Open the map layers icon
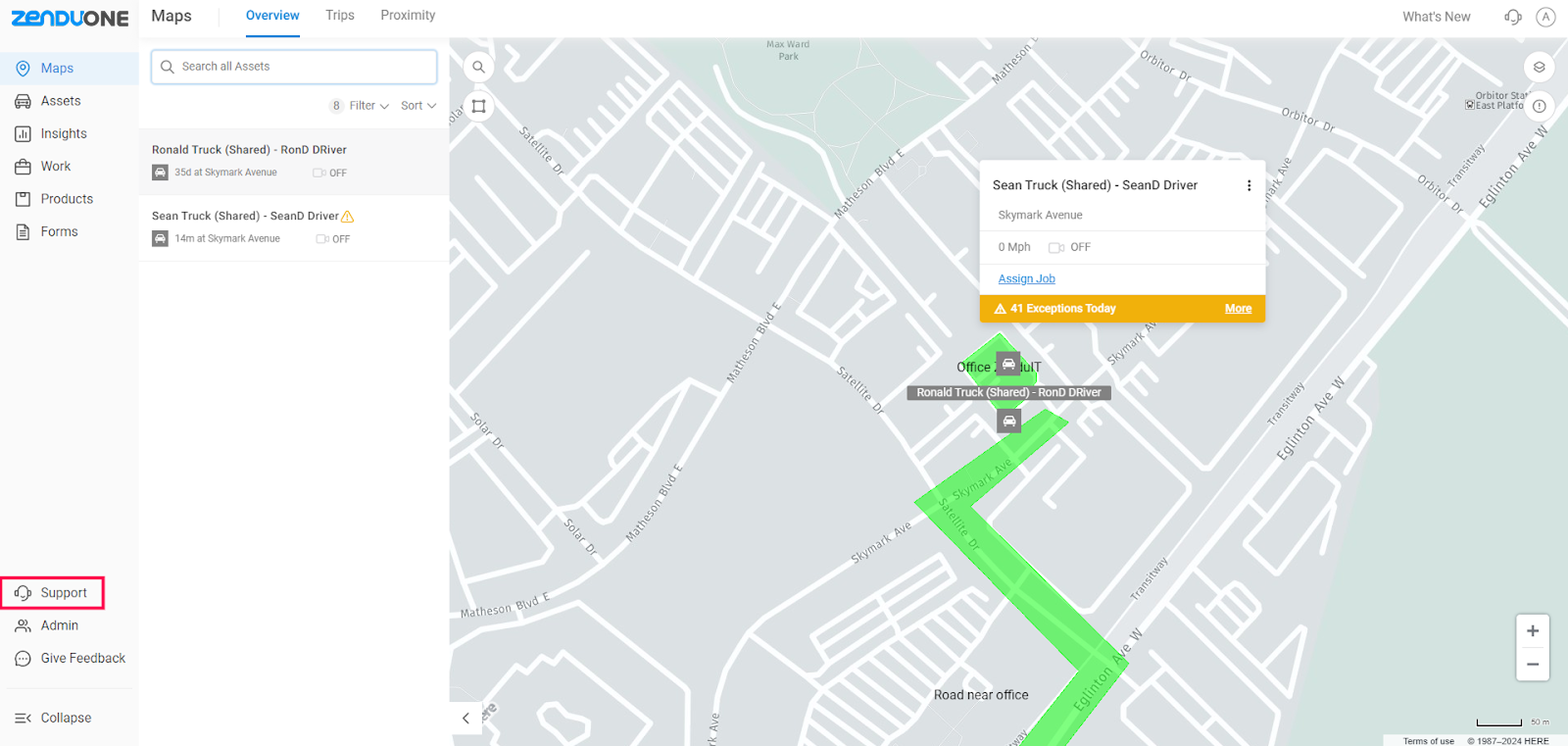The height and width of the screenshot is (746, 1568). 1539,67
